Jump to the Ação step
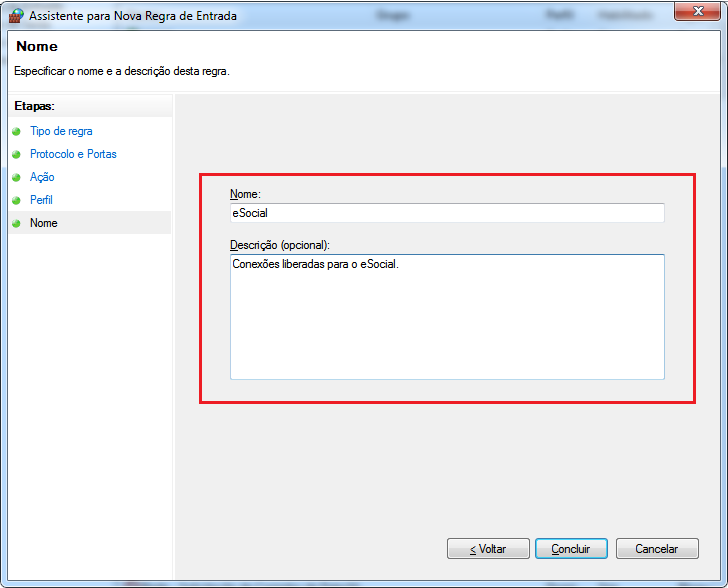Image resolution: width=728 pixels, height=588 pixels. tap(42, 177)
